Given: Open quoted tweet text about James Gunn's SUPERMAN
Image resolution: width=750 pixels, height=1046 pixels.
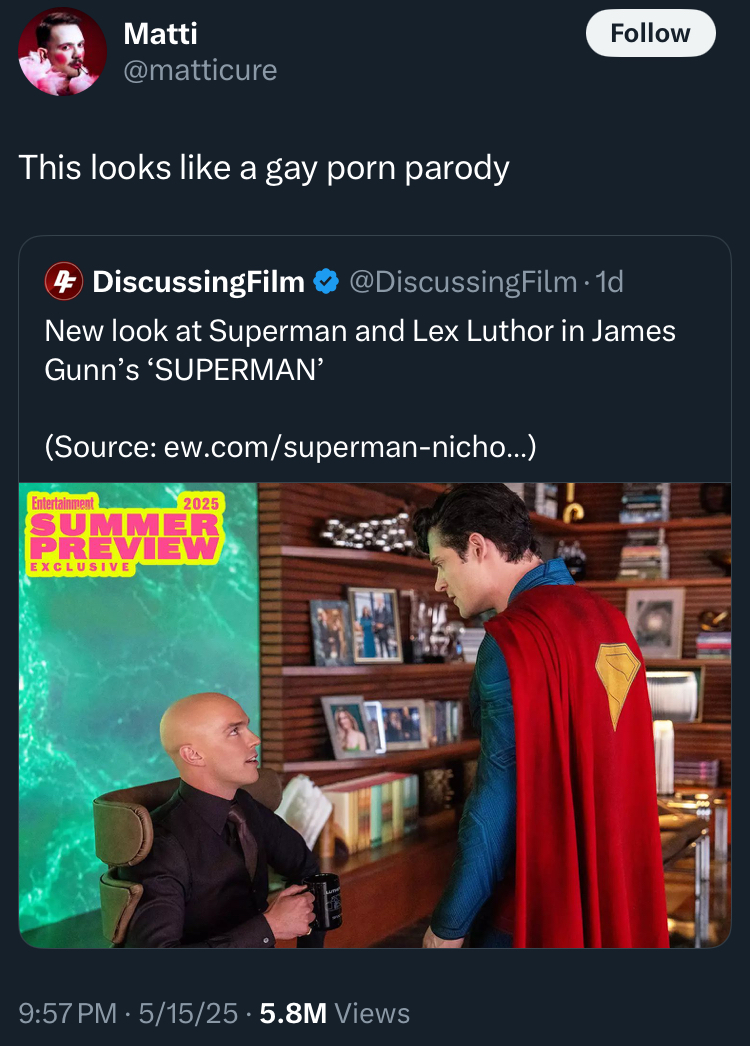Looking at the screenshot, I should coord(360,350).
